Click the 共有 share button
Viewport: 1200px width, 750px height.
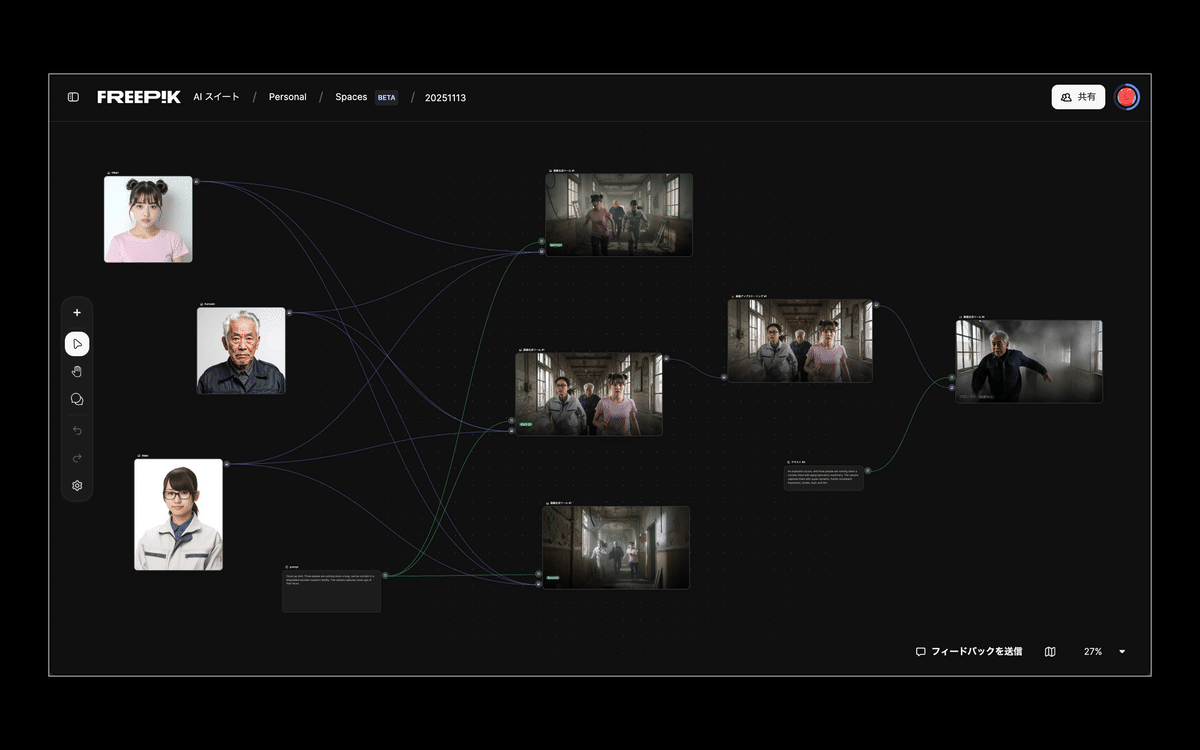coord(1078,97)
